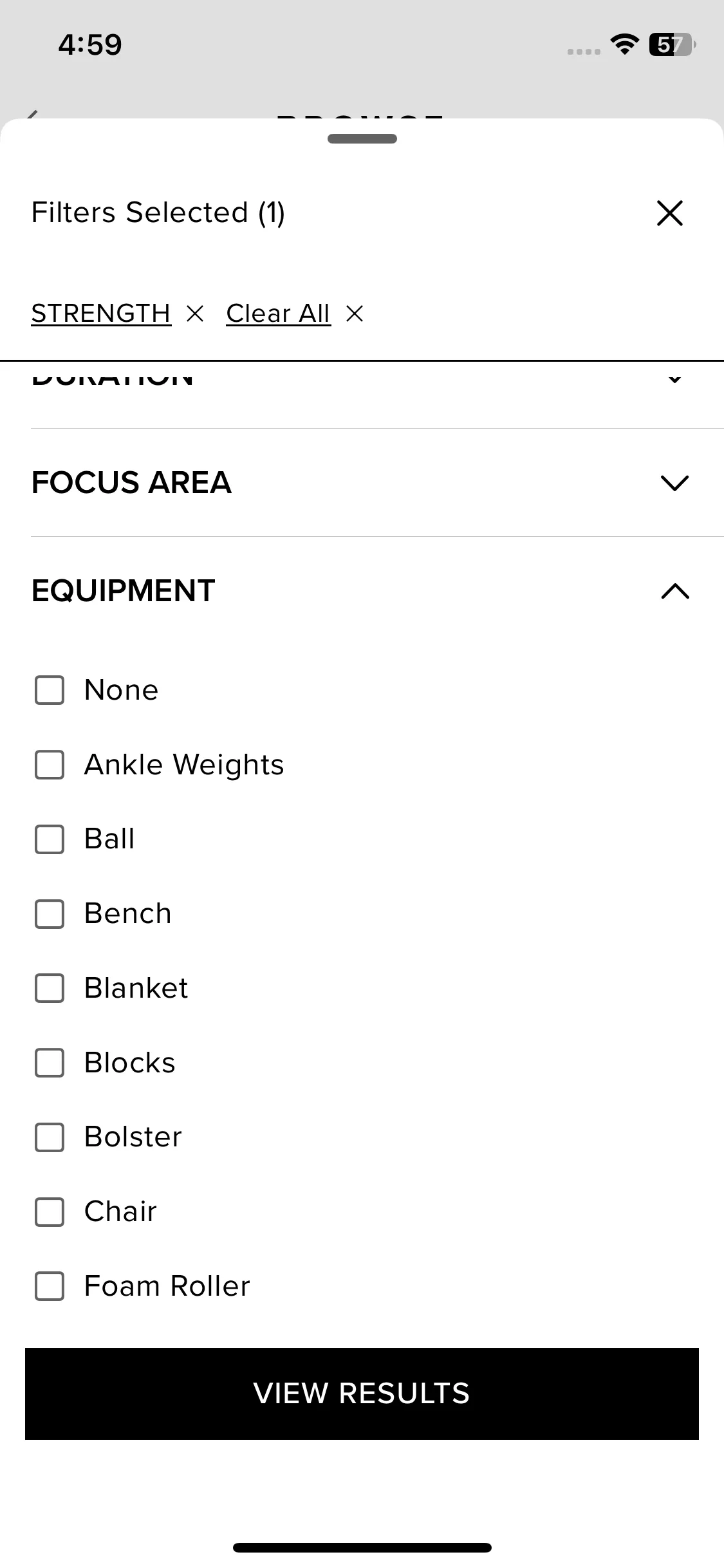Tap the sheet drag handle at top
Image resolution: width=724 pixels, height=1568 pixels.
click(362, 138)
